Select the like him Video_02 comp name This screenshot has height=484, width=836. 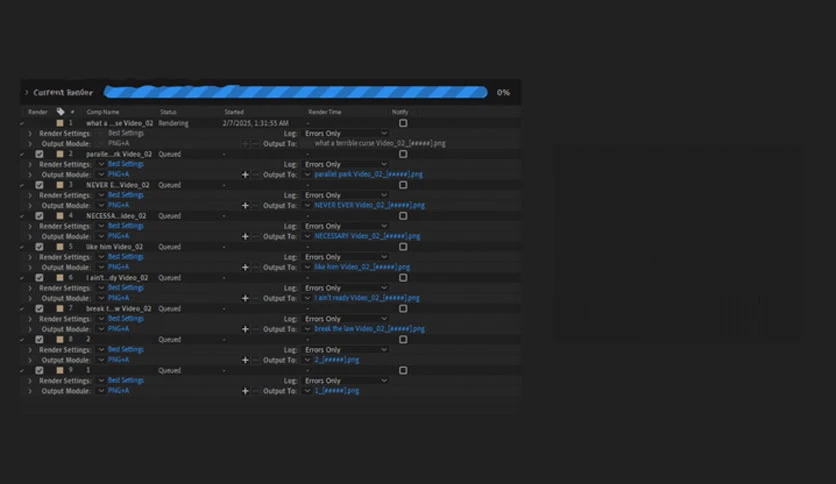(114, 247)
